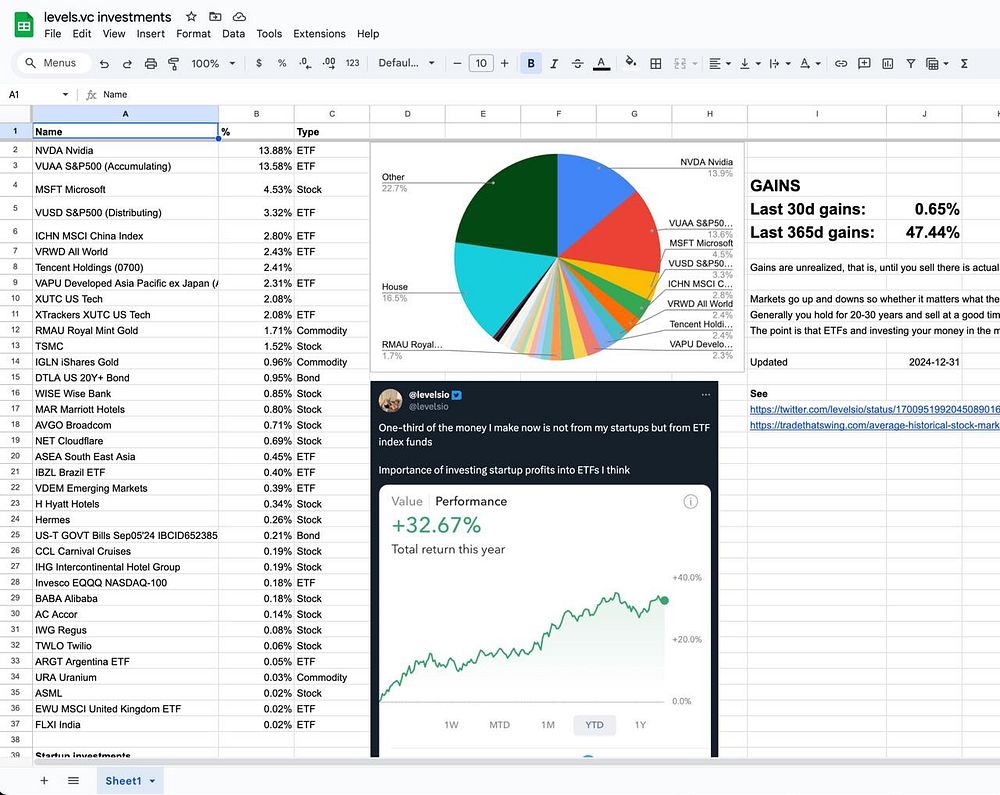Screen dimensions: 1000x795
Task: Add a new sheet with plus
Action: (x=44, y=780)
